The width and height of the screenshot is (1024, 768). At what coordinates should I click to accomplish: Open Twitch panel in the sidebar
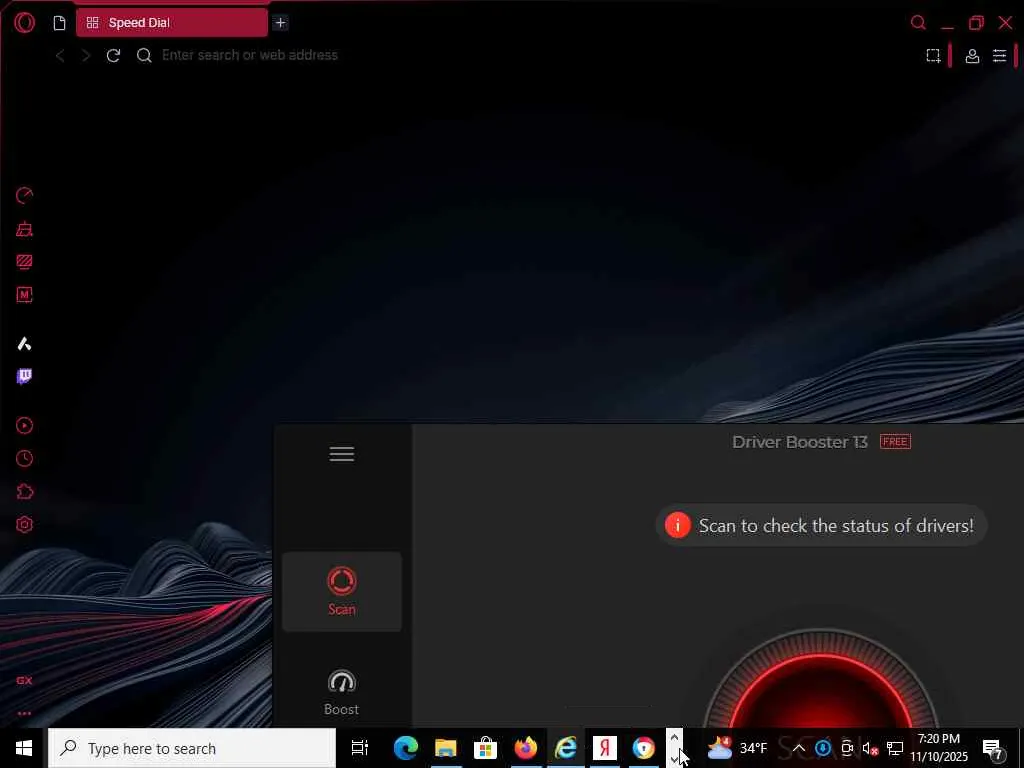[24, 376]
